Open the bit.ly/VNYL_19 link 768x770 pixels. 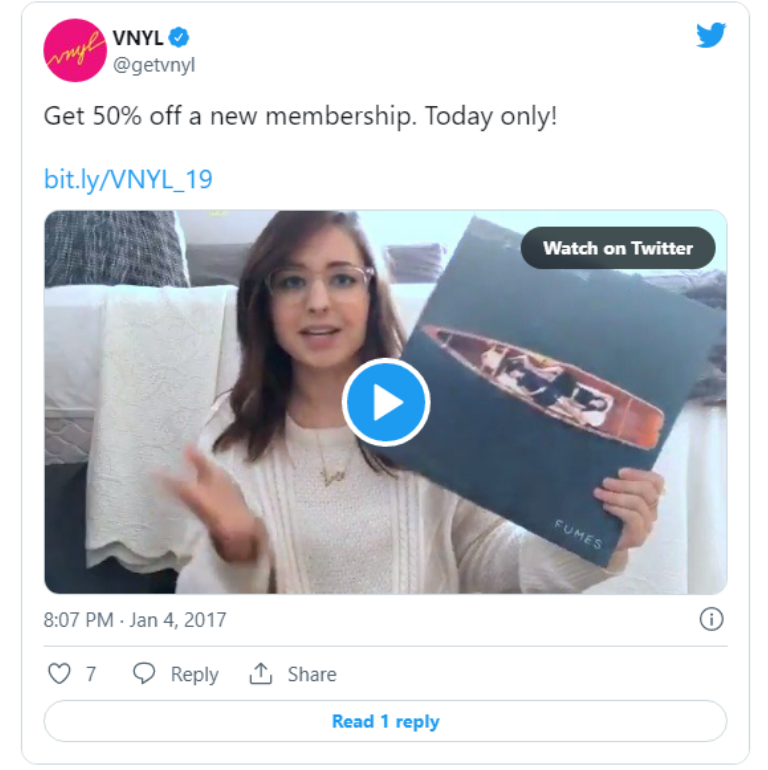coord(128,180)
